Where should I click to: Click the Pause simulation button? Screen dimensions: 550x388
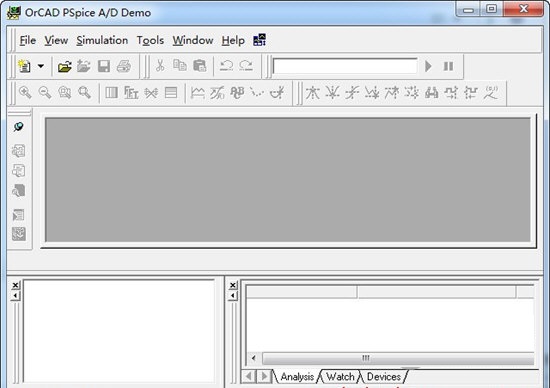point(448,66)
